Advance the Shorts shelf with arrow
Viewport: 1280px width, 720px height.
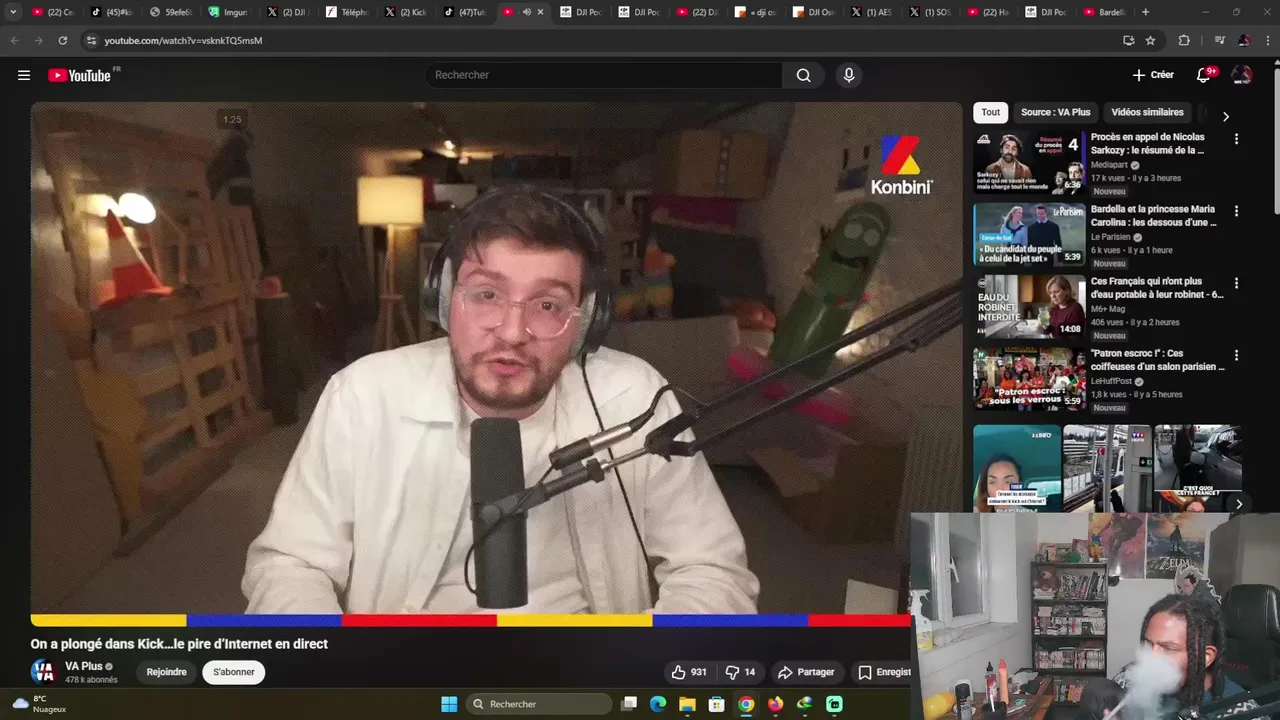click(x=1238, y=504)
